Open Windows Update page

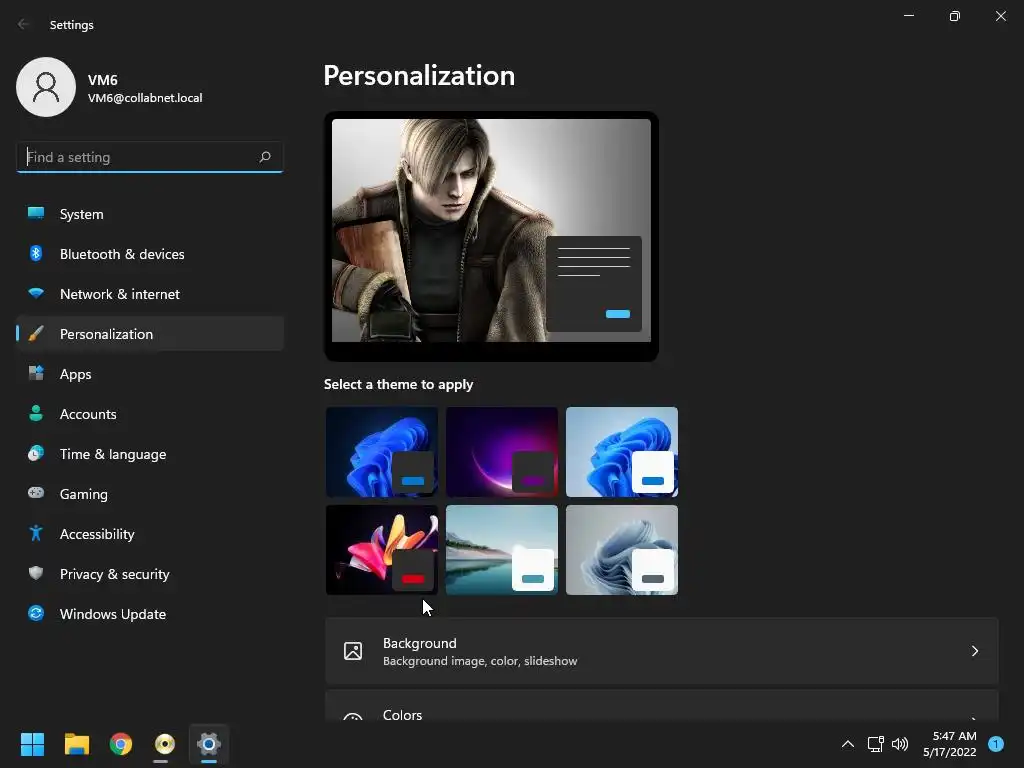(150, 613)
